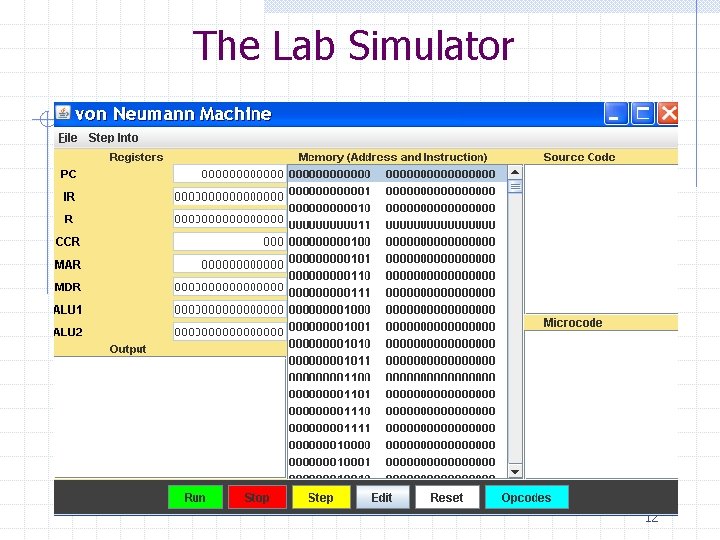This screenshot has height=540, width=720.
Task: Click the R register field
Action: [230, 219]
